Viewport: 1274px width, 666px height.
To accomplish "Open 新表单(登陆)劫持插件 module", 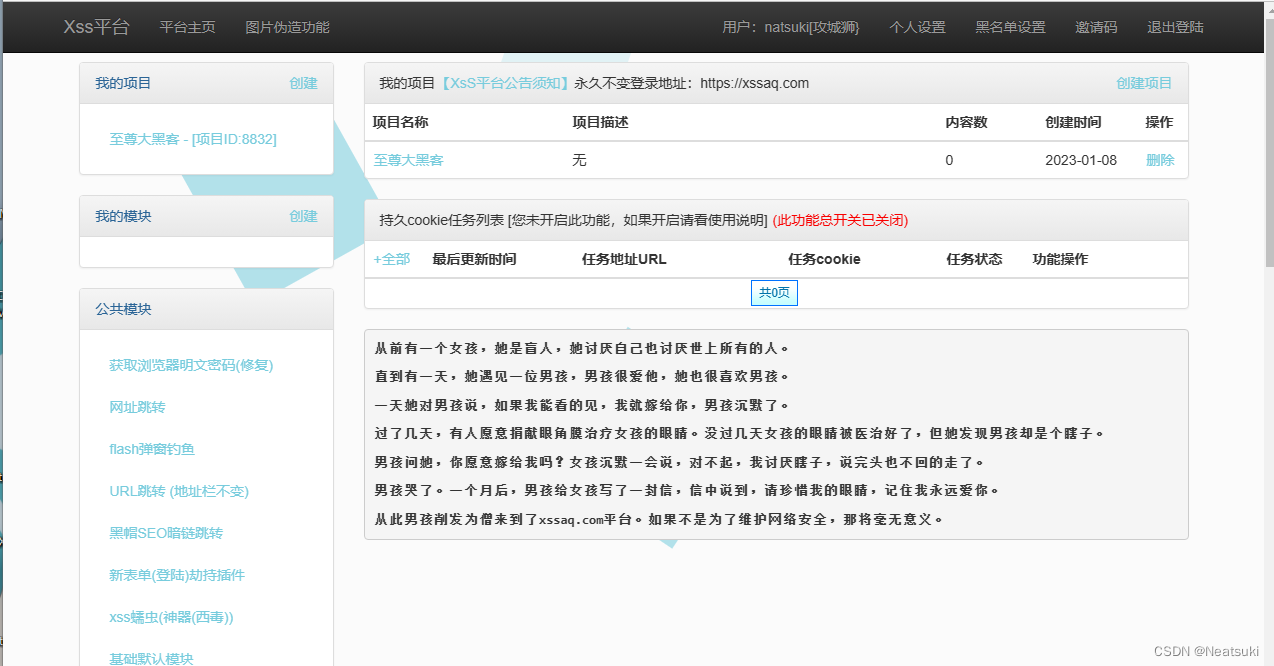I will 177,575.
